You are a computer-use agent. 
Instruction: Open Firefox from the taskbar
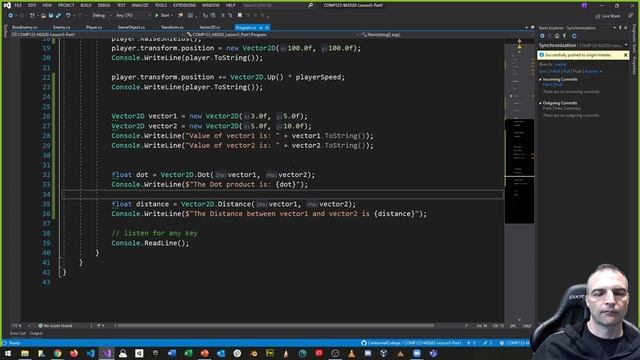pos(74,353)
